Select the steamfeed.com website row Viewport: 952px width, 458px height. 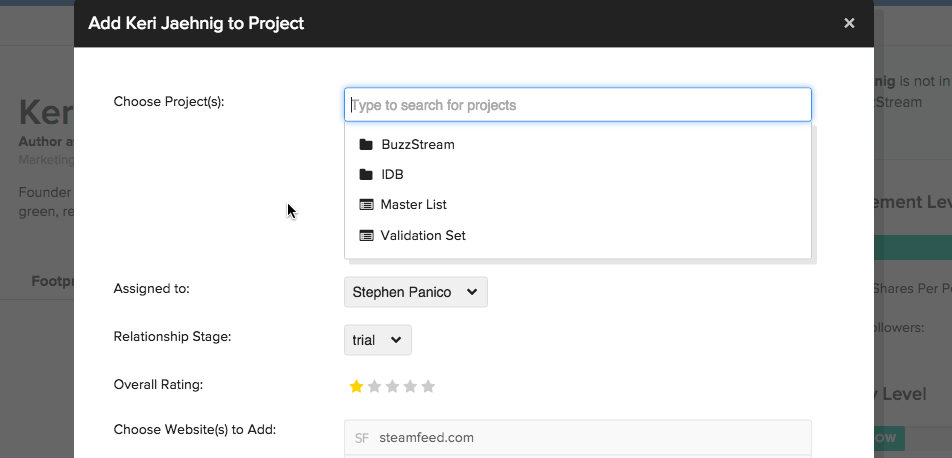coord(577,437)
